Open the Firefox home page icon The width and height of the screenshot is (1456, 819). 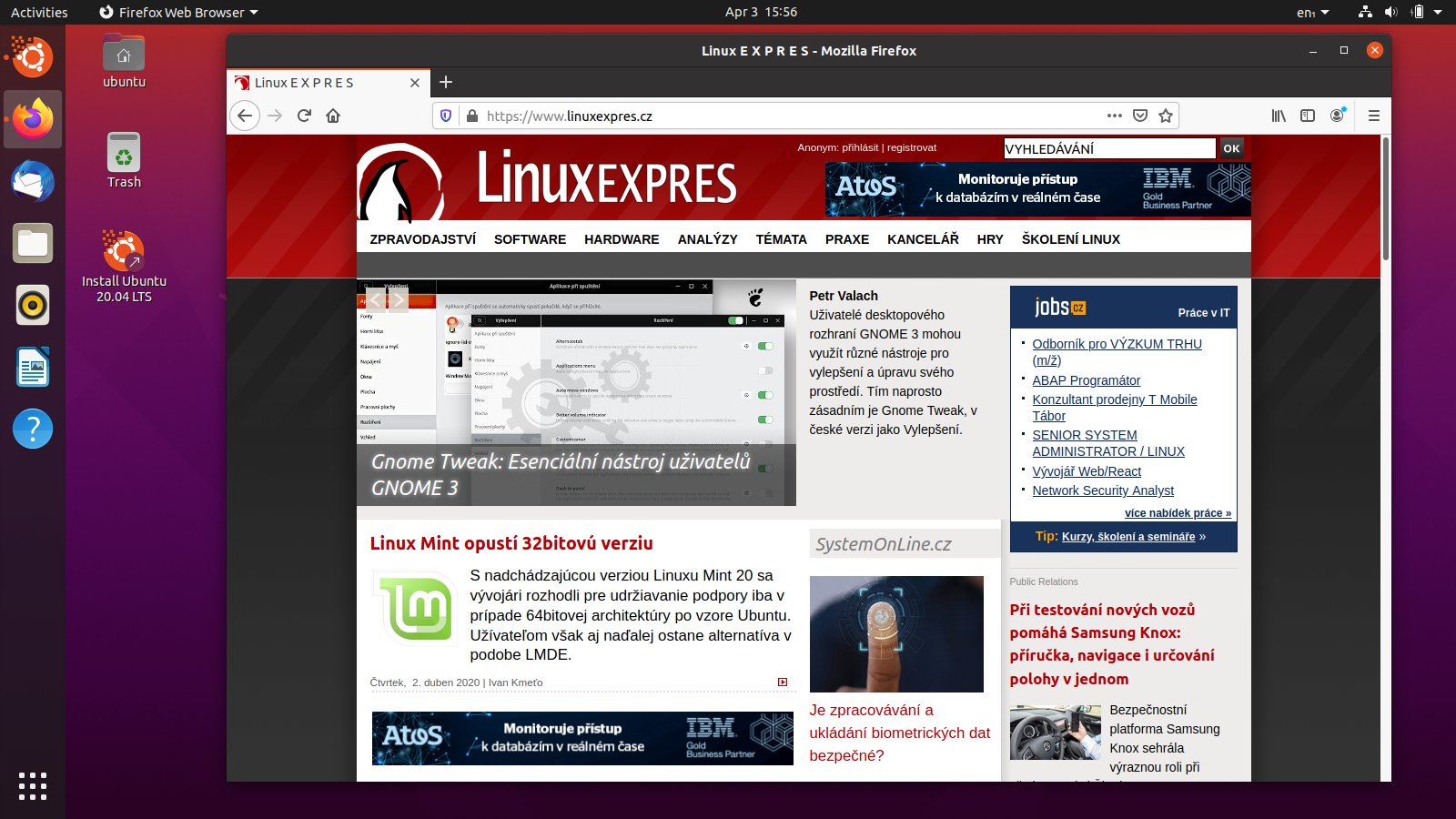333,116
